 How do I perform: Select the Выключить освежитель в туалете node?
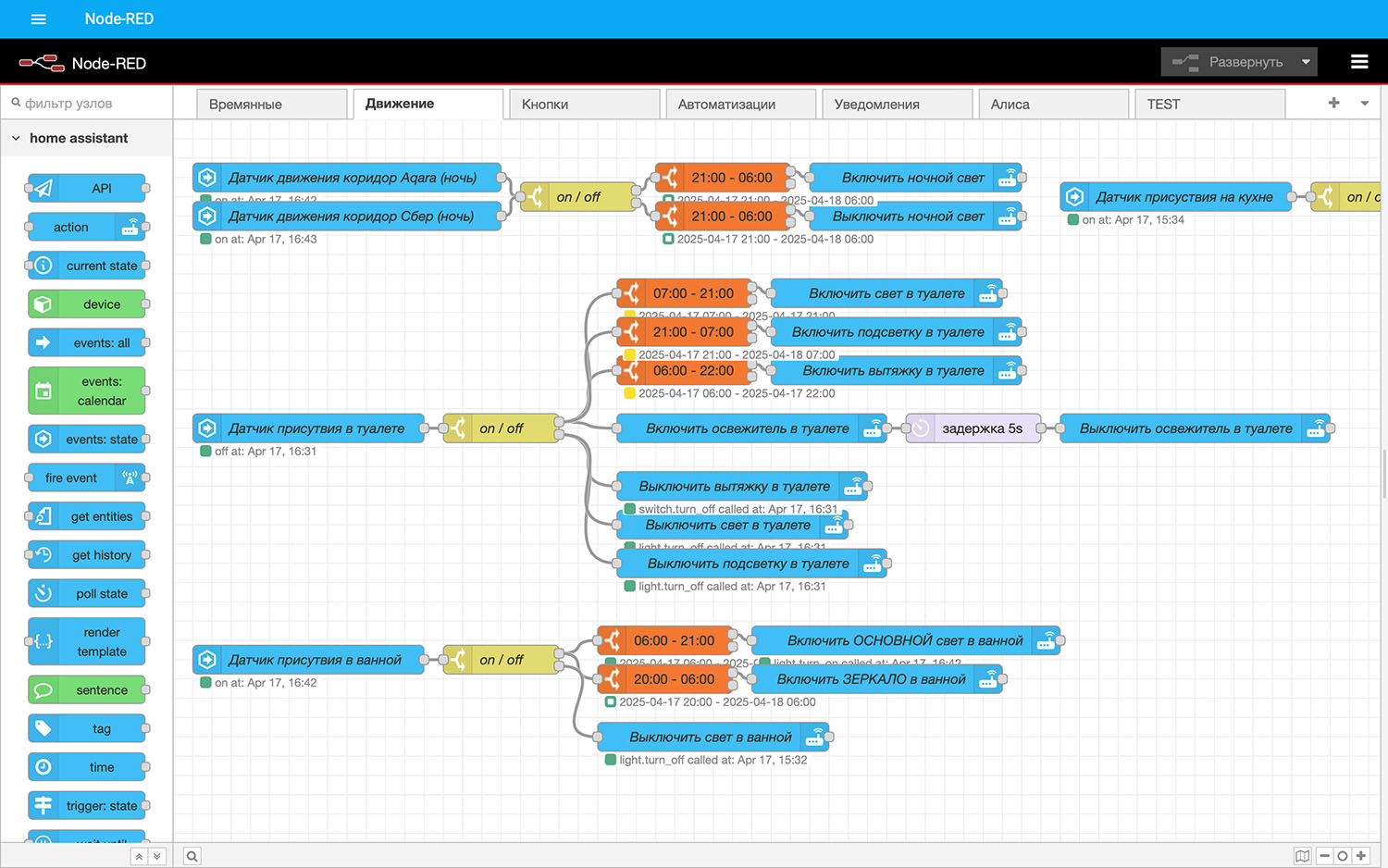coord(1195,428)
